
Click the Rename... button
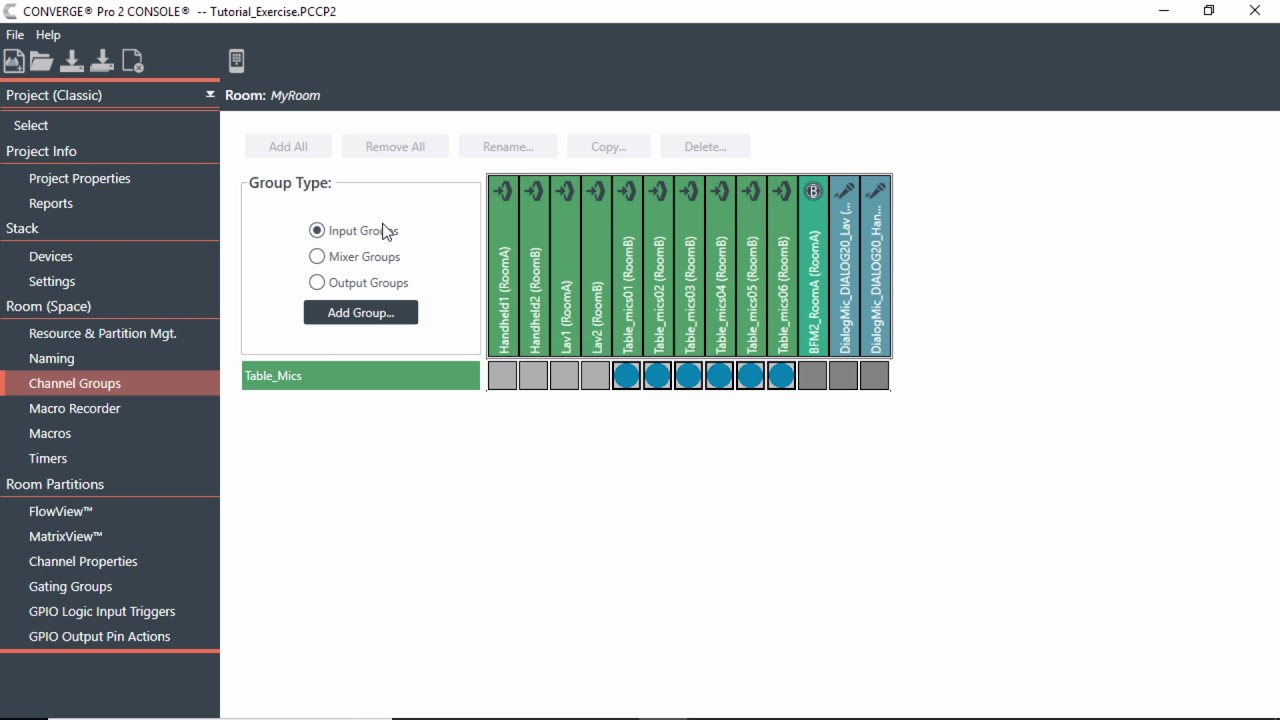click(508, 146)
